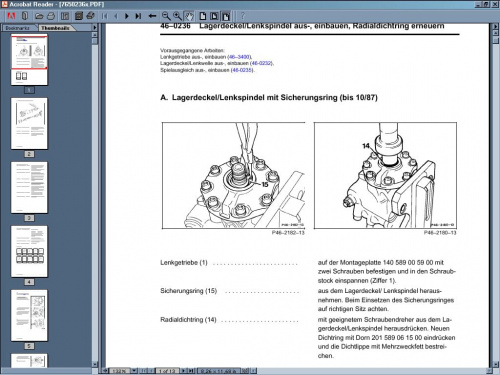The width and height of the screenshot is (500, 375).
Task: Follow the 46-0232 link
Action: (262, 63)
